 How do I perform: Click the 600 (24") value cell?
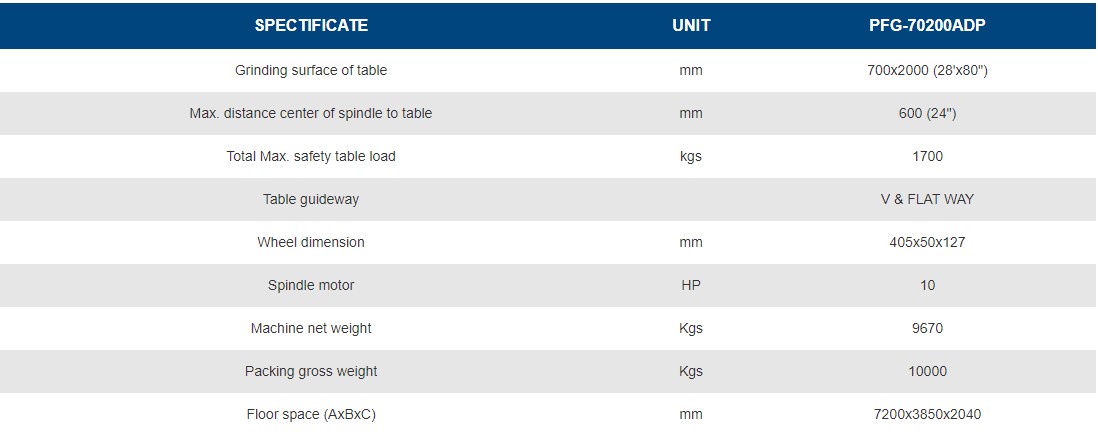[927, 113]
